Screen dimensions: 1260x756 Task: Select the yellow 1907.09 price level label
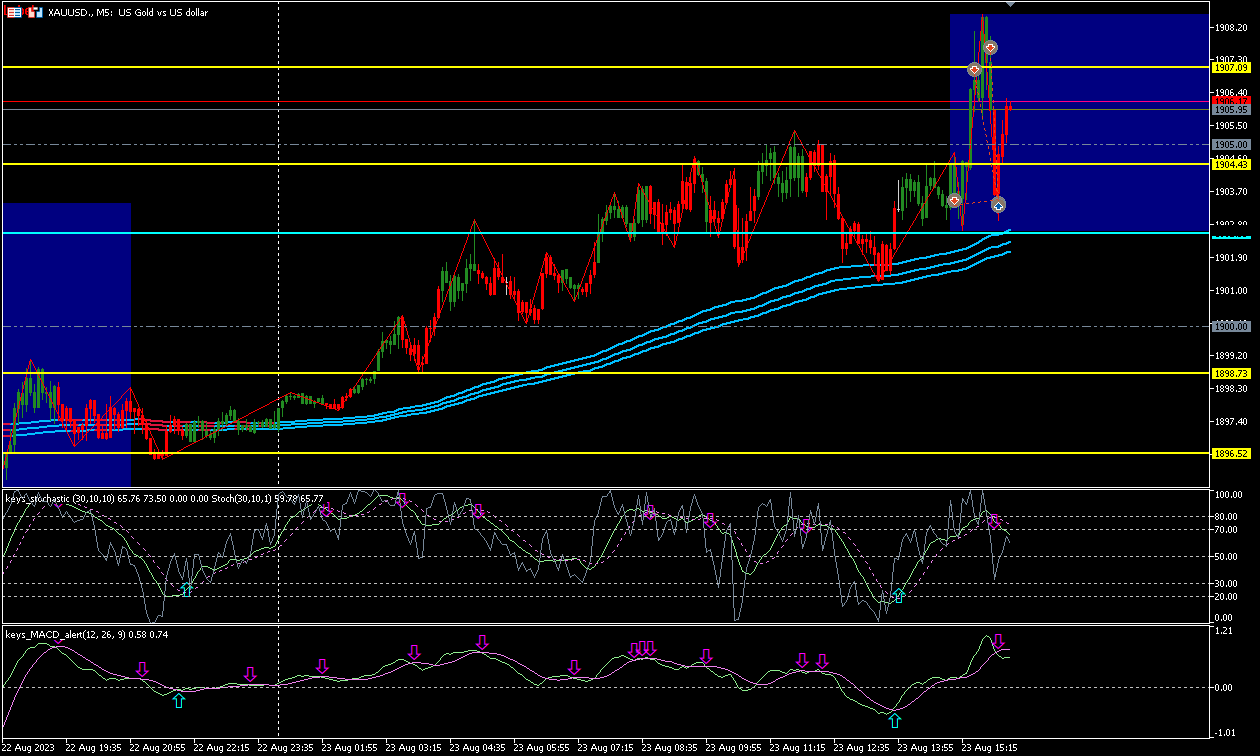click(x=1231, y=67)
